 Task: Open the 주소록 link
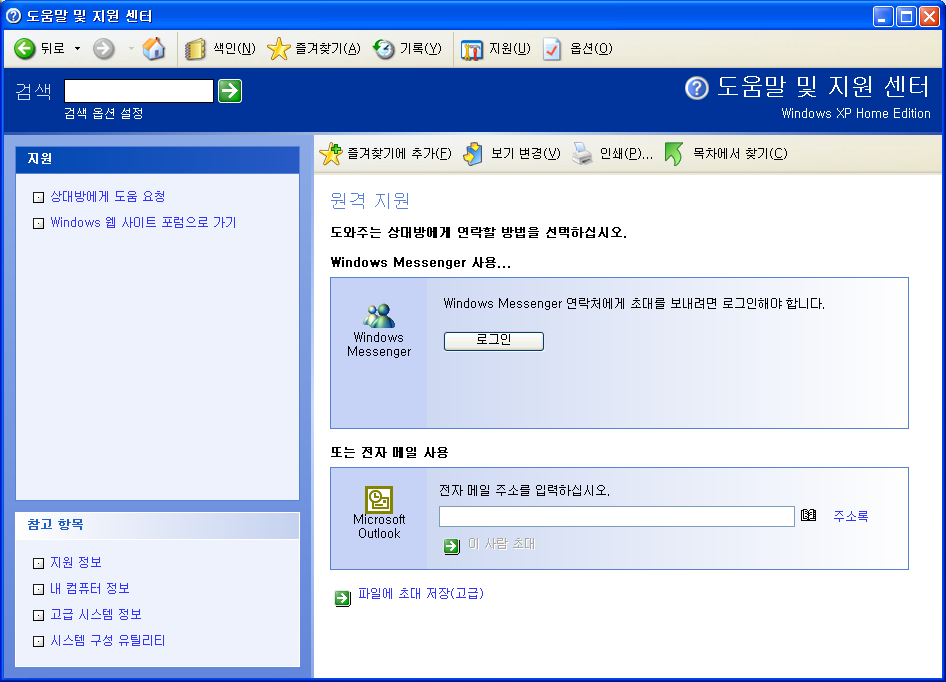(851, 516)
